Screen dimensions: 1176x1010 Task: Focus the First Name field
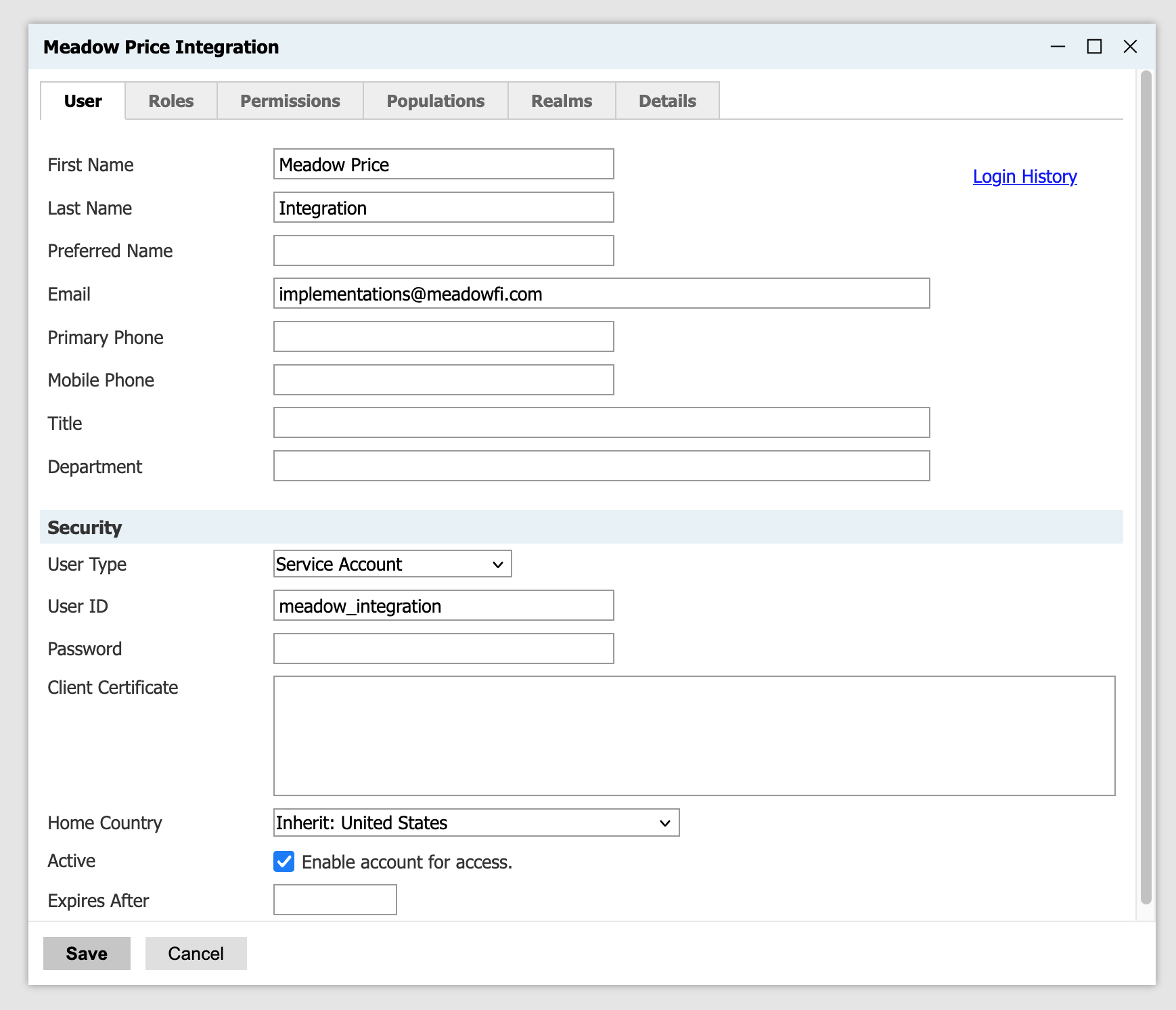(444, 164)
